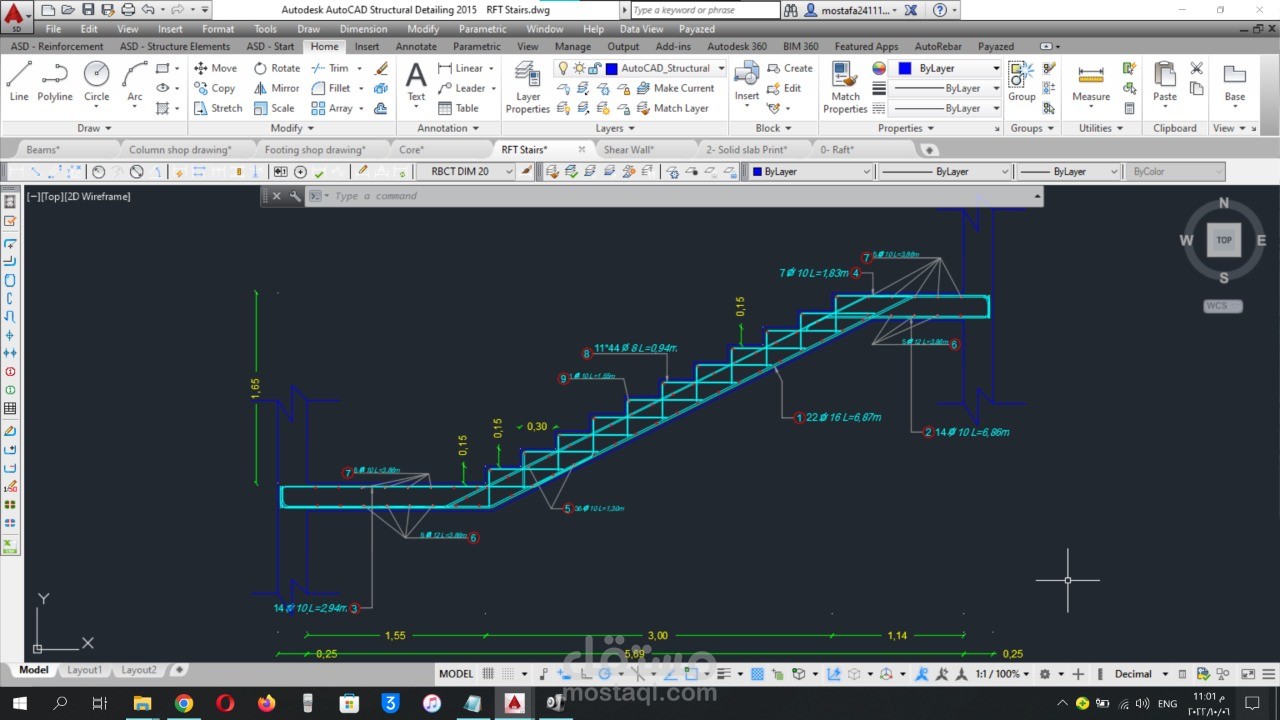Click the Match Layer button
Image resolution: width=1280 pixels, height=720 pixels.
672,108
